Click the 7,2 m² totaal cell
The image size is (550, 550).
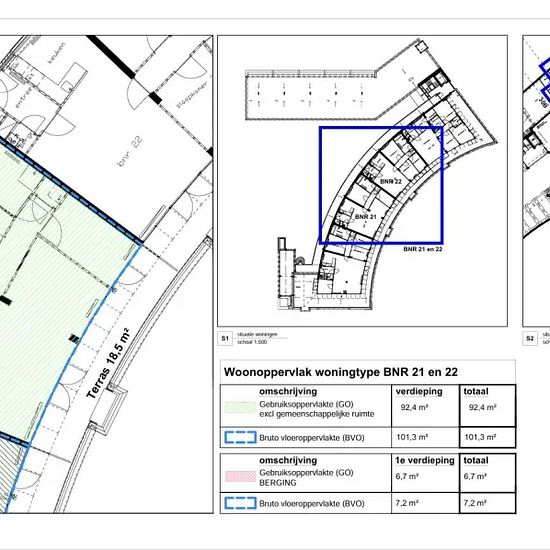475,503
